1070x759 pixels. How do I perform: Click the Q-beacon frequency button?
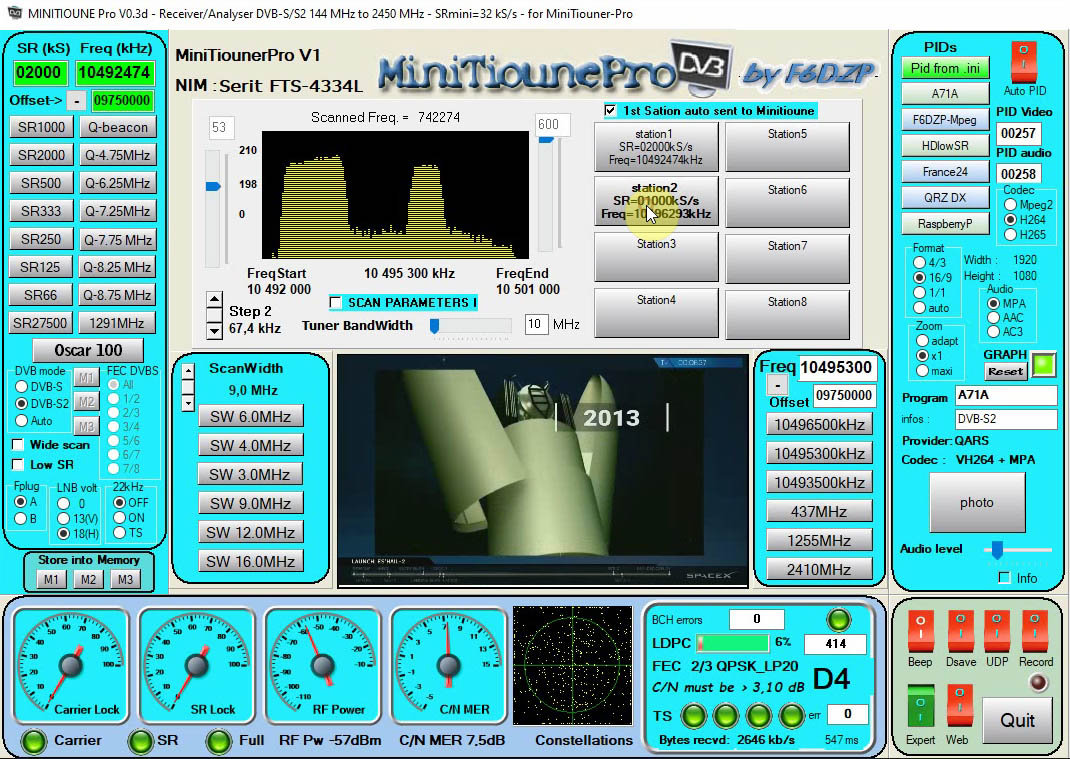pos(117,127)
